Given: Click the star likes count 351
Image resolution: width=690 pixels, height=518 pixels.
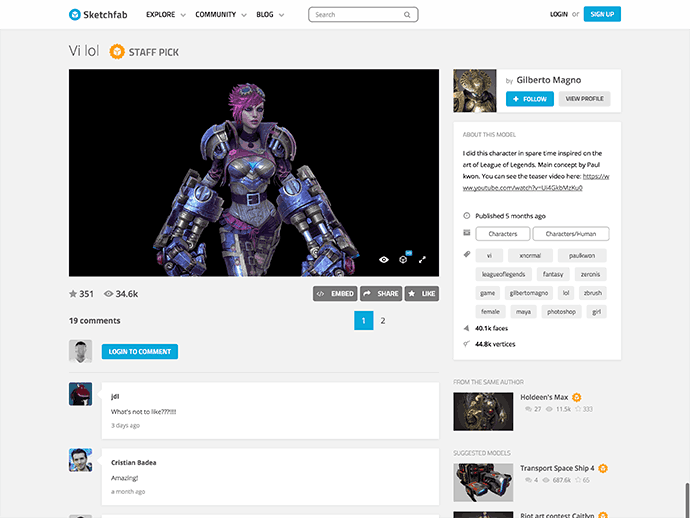Looking at the screenshot, I should [x=81, y=294].
